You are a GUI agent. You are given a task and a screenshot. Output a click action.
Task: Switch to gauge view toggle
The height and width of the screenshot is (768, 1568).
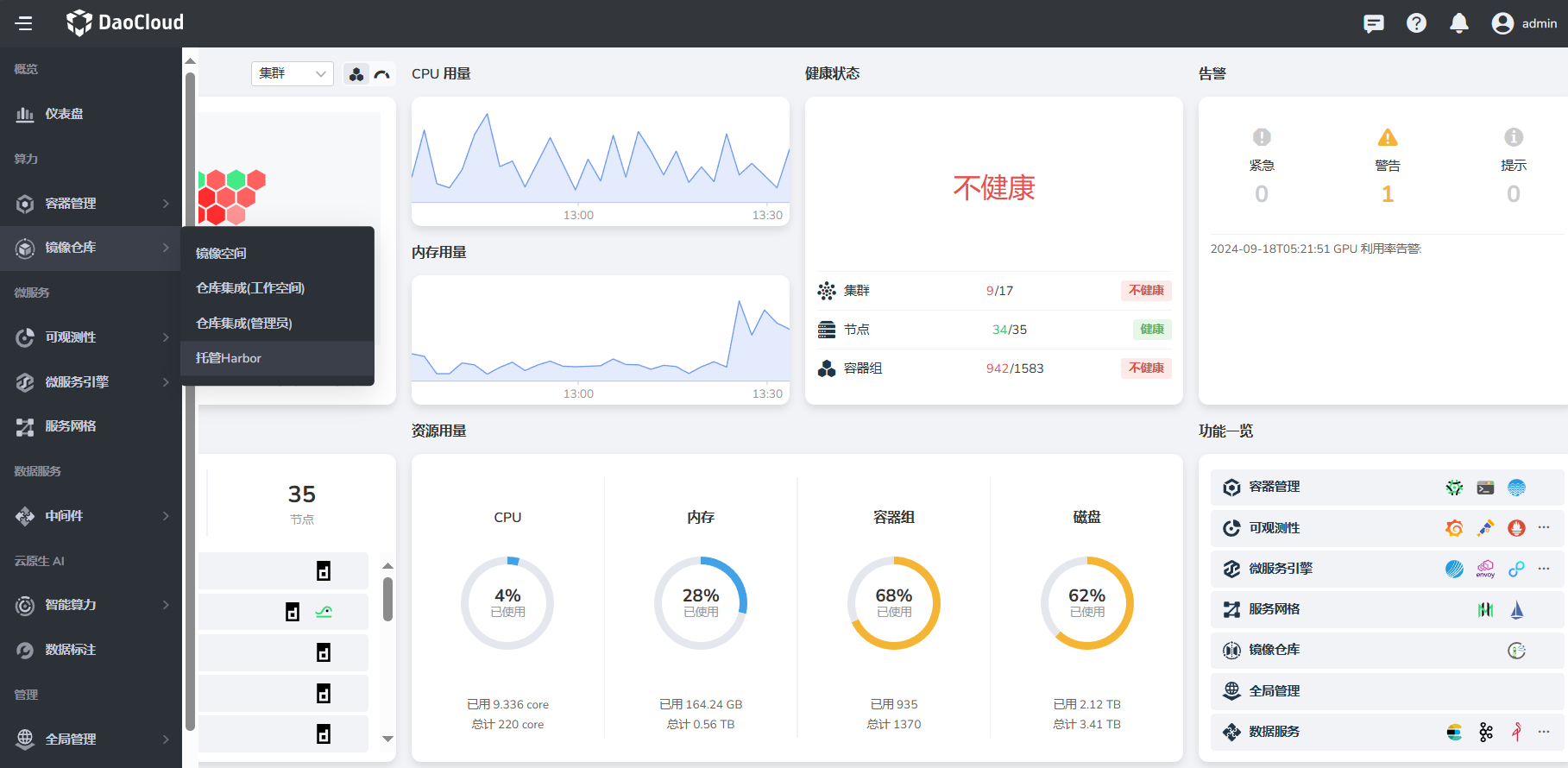(x=381, y=74)
